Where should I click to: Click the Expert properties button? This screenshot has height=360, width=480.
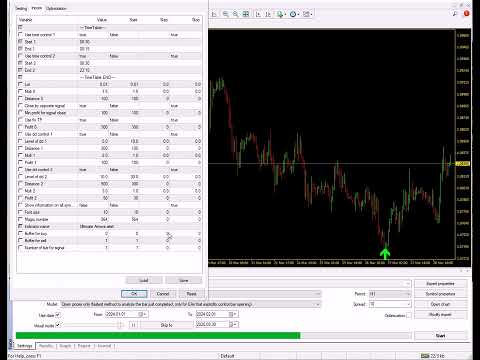[440, 284]
